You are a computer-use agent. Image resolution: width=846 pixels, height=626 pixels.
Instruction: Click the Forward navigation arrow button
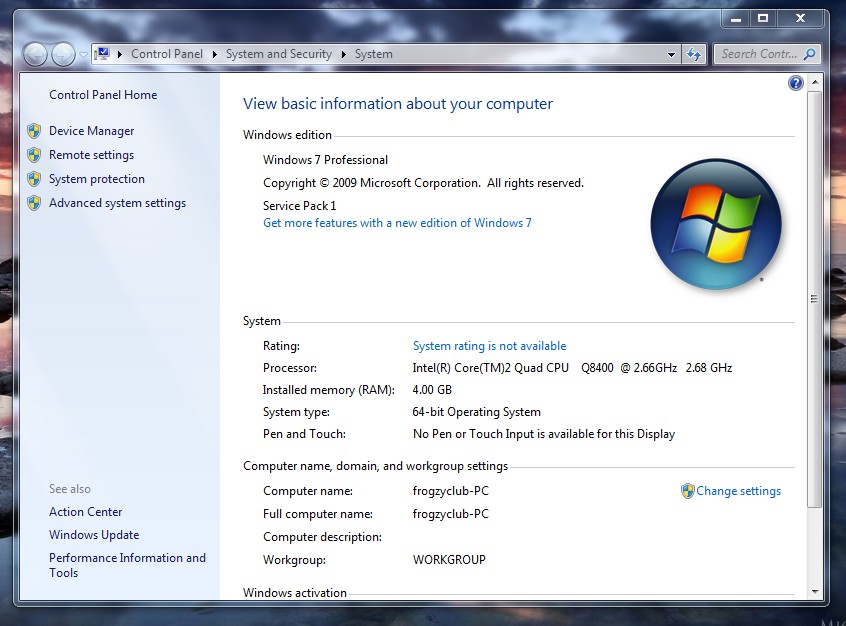[x=63, y=55]
